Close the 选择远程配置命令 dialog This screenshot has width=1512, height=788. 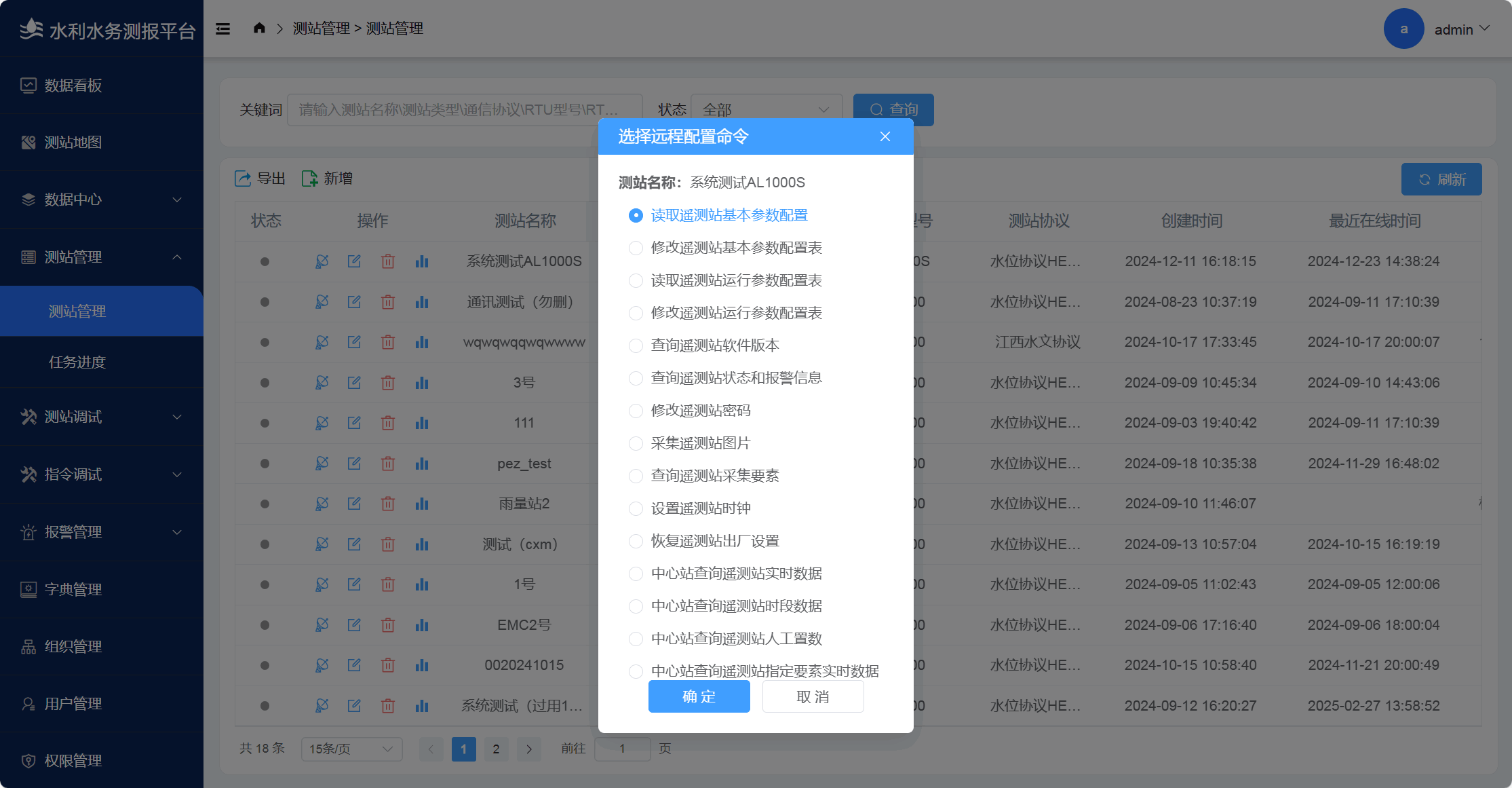pos(885,136)
